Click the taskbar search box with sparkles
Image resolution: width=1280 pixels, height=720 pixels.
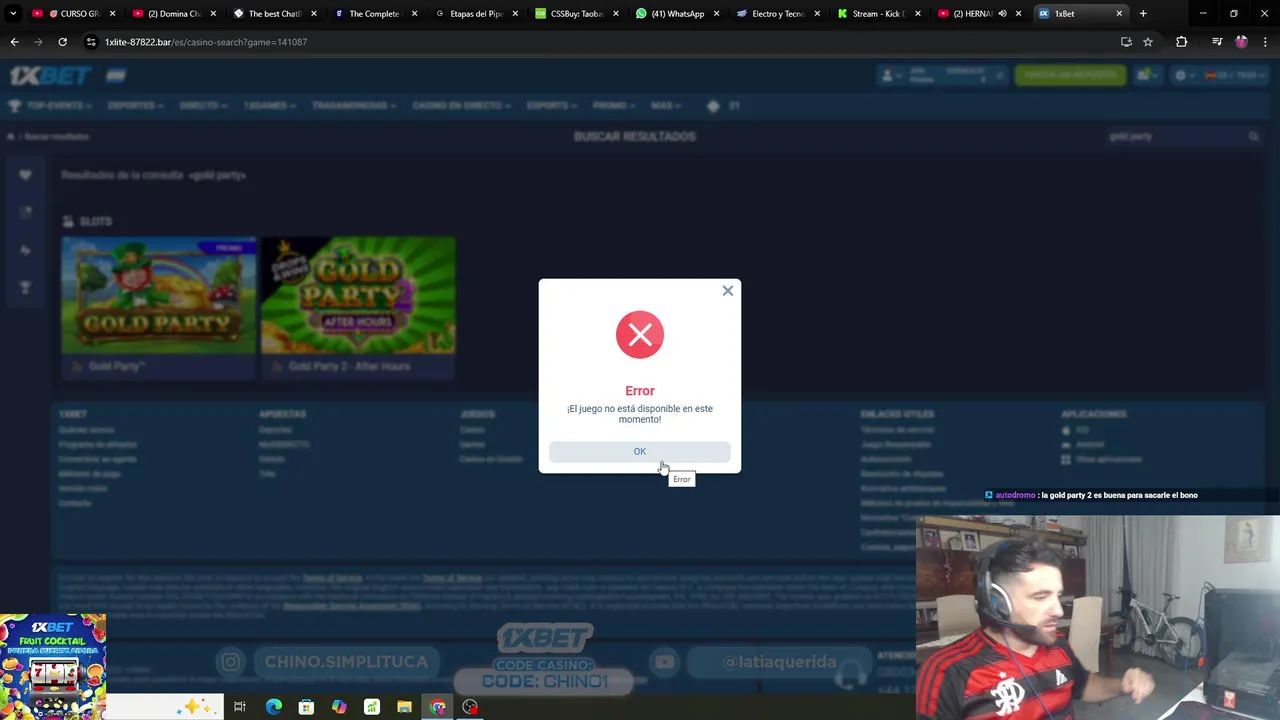coord(165,707)
